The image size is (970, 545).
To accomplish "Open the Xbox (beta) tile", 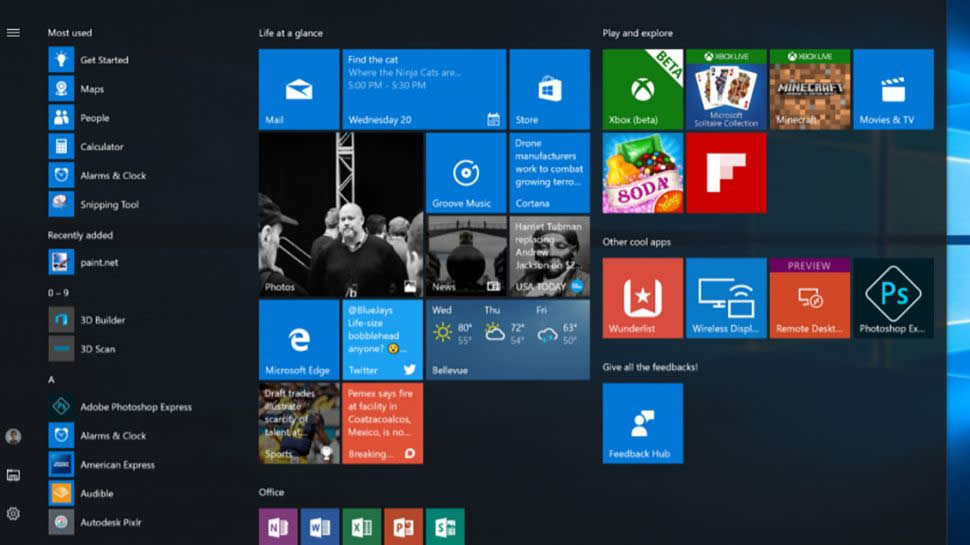I will [642, 89].
